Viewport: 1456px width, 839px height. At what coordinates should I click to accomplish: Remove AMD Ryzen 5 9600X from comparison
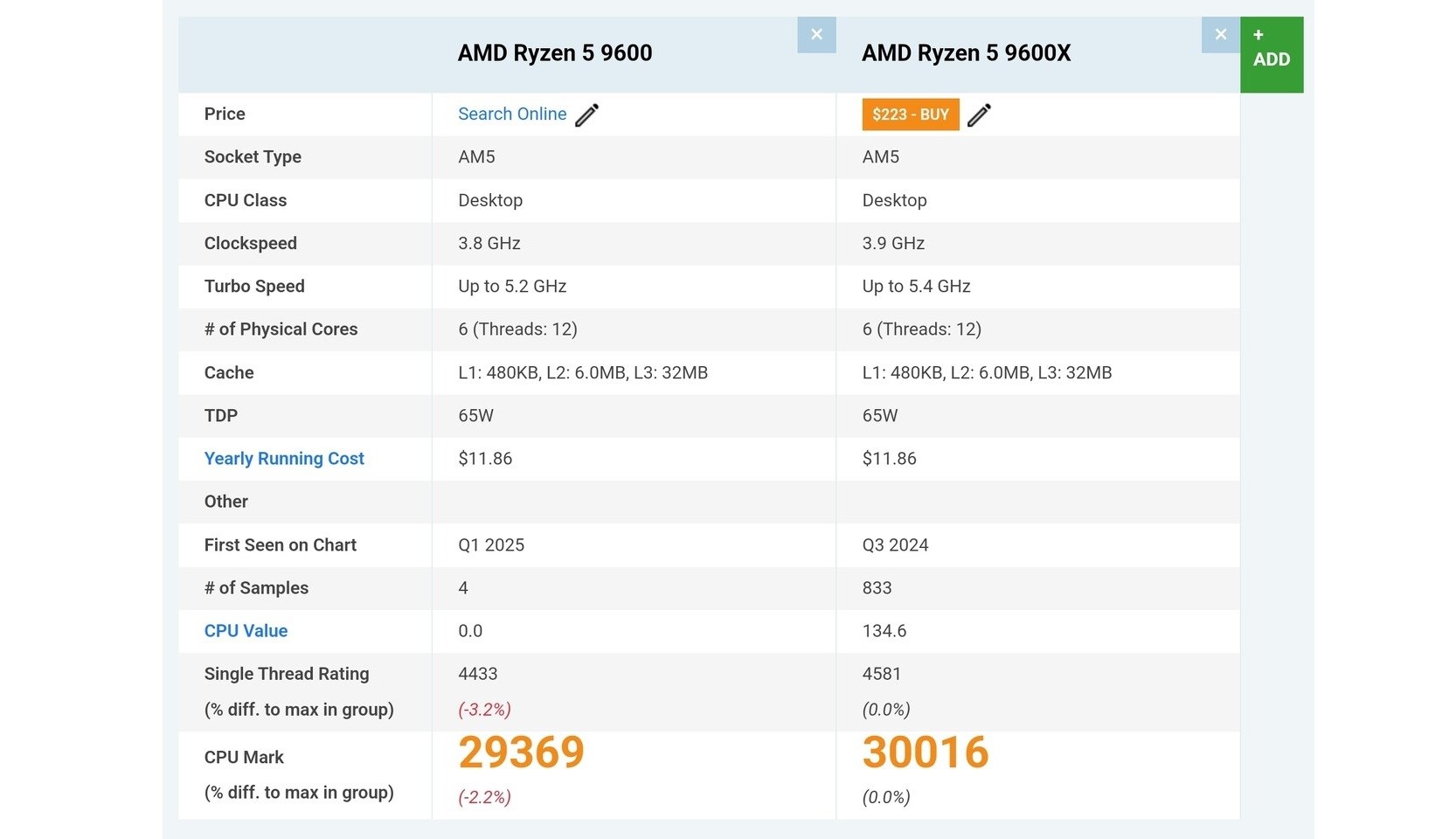1221,35
